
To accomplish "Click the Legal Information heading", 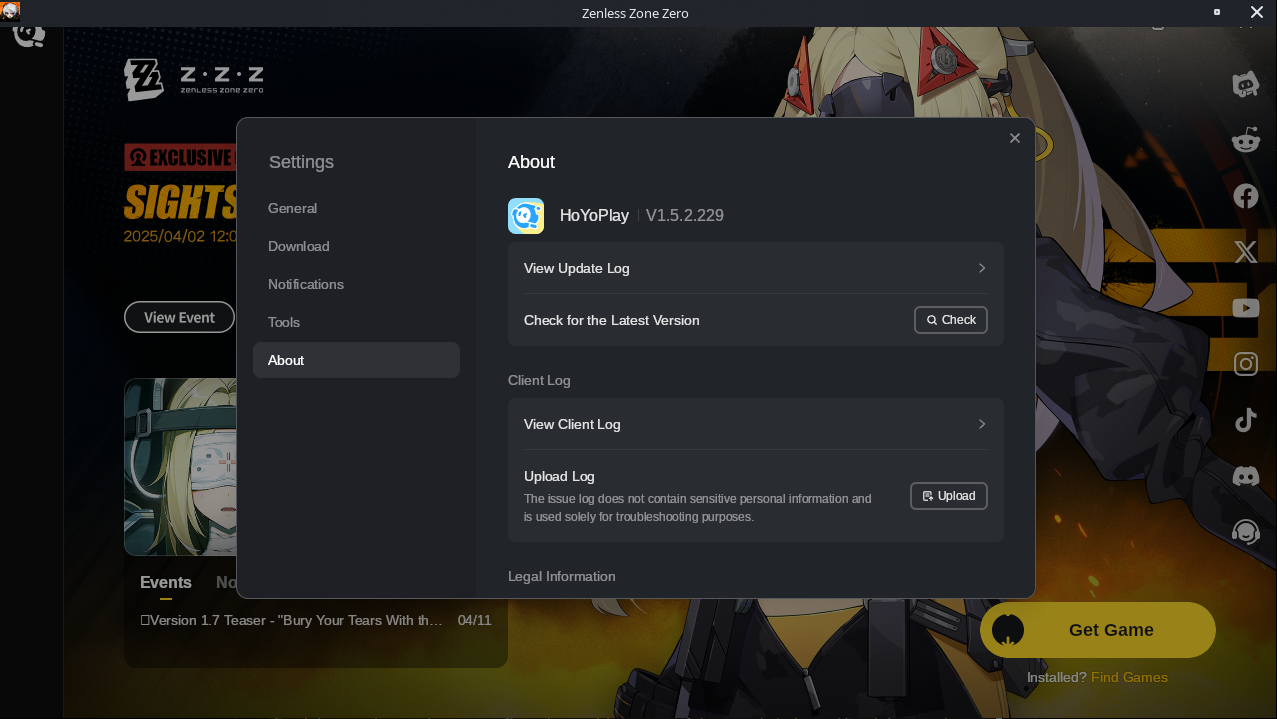I will 562,576.
